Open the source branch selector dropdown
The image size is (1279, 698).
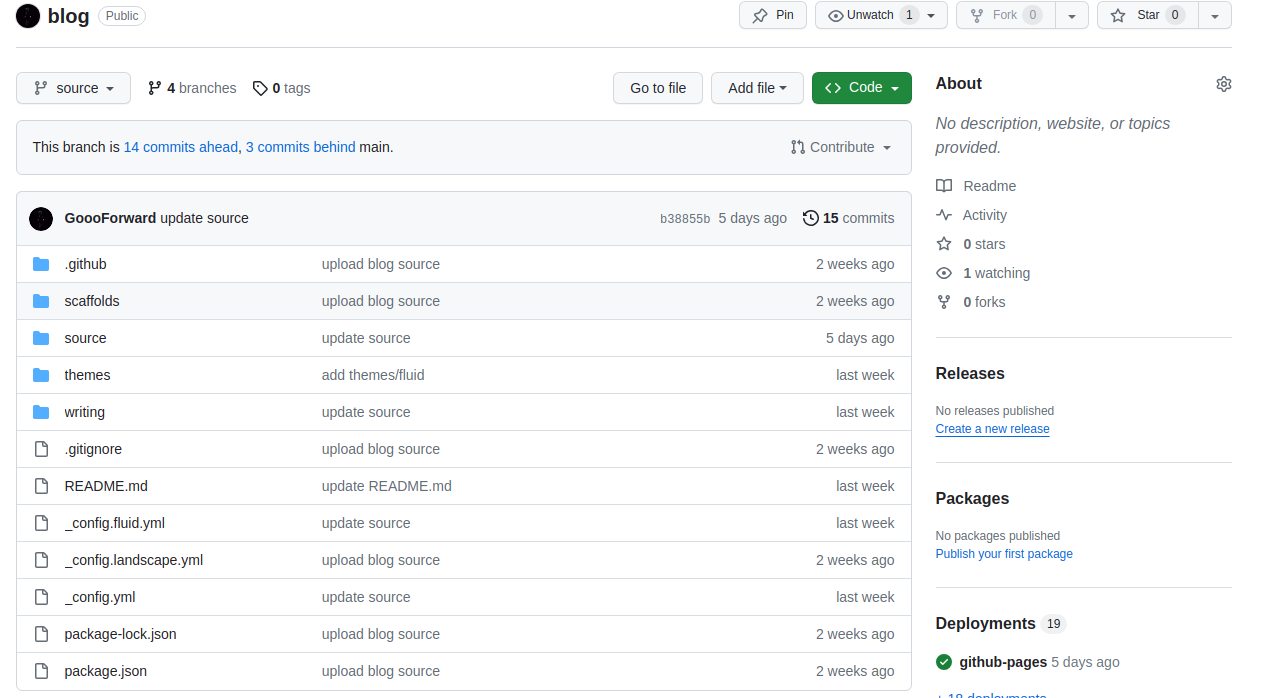[x=73, y=88]
